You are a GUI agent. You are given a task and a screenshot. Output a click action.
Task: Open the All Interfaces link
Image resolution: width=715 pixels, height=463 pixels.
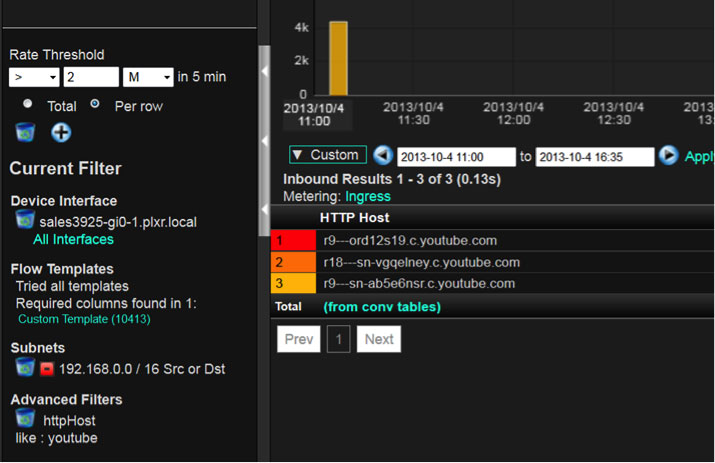coord(73,239)
